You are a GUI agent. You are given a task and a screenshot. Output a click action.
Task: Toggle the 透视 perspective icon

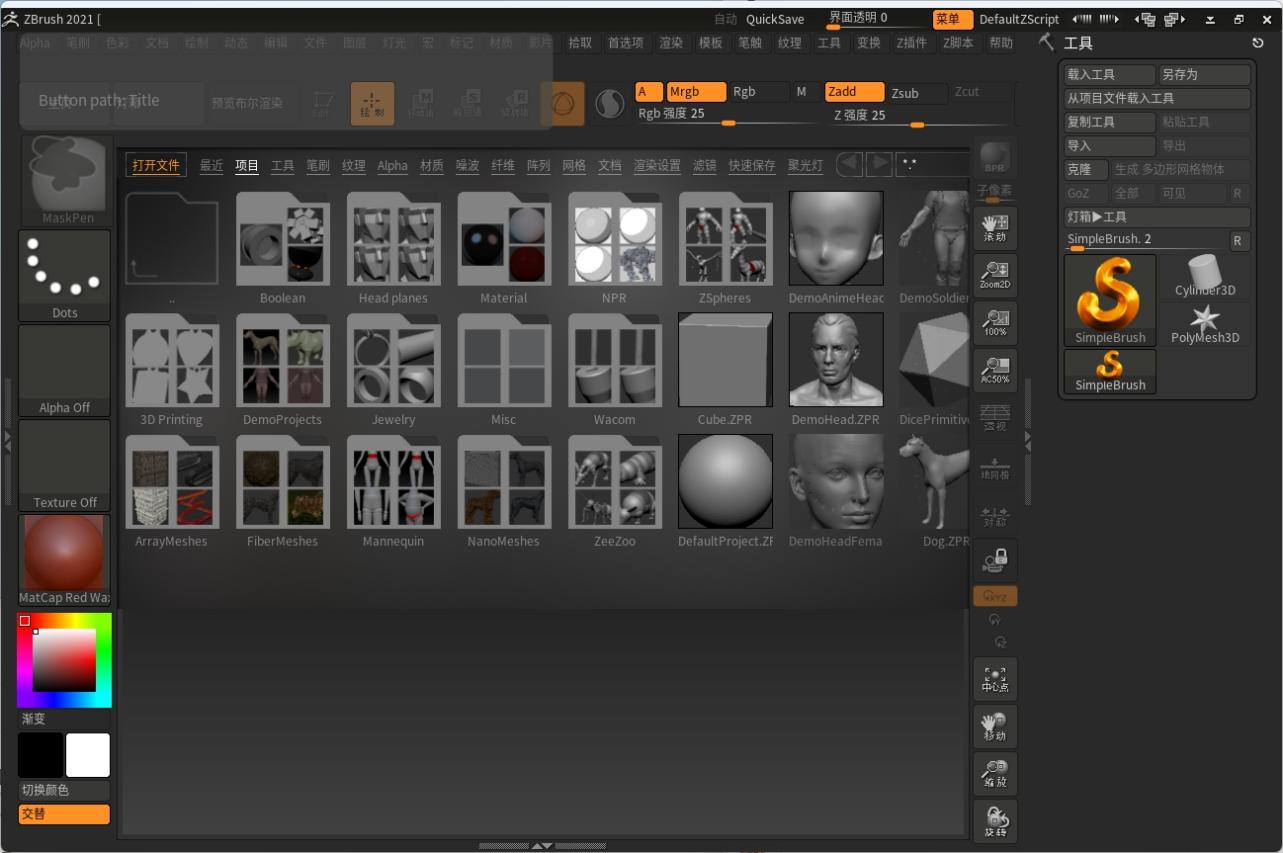(x=994, y=417)
